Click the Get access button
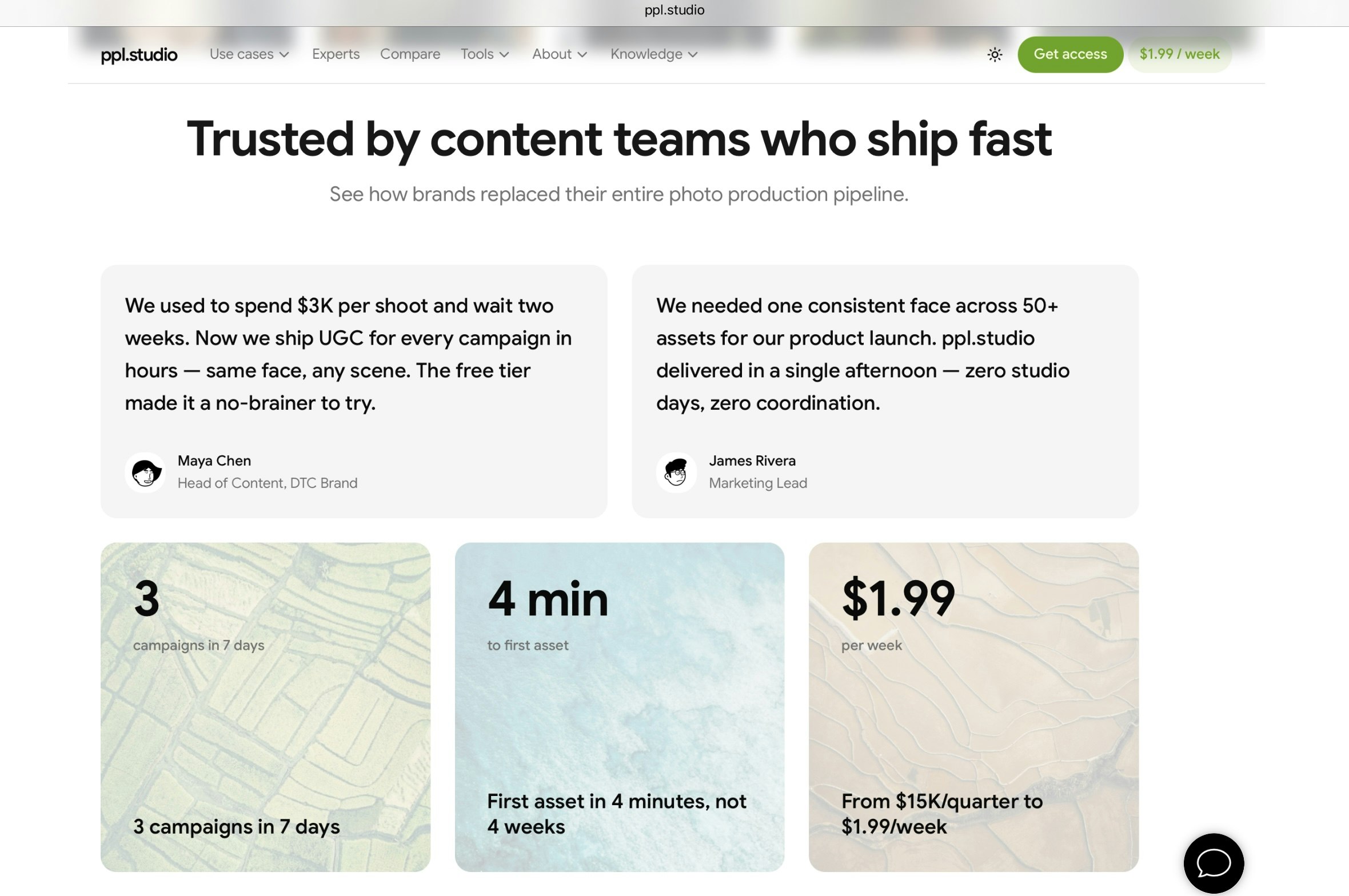 pyautogui.click(x=1070, y=54)
